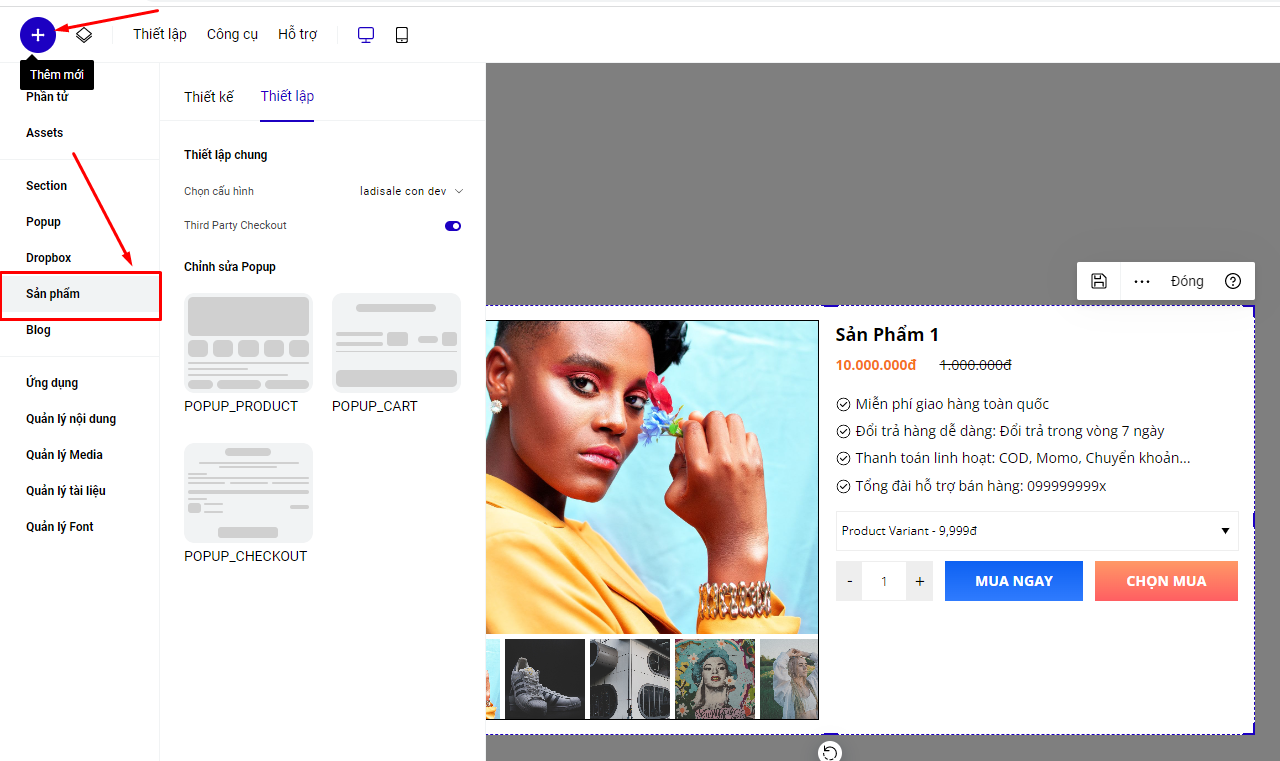Decrease quantity with the minus stepper
Viewport: 1280px width, 761px height.
coord(850,581)
